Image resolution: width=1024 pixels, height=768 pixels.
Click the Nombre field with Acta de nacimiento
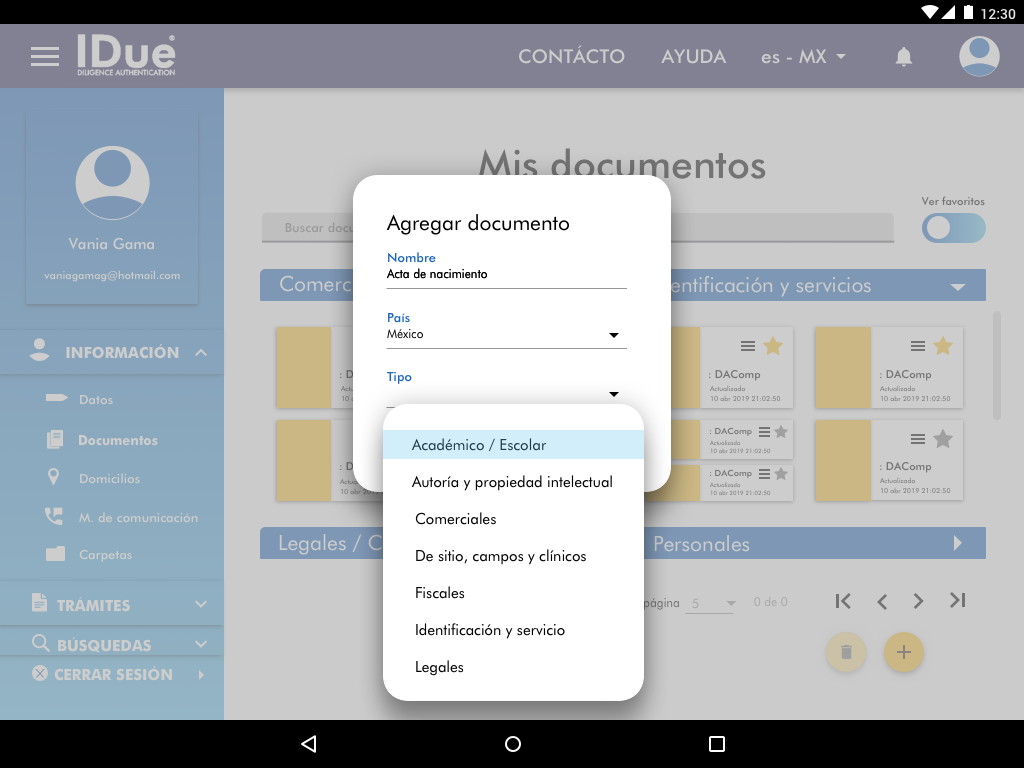coord(506,274)
